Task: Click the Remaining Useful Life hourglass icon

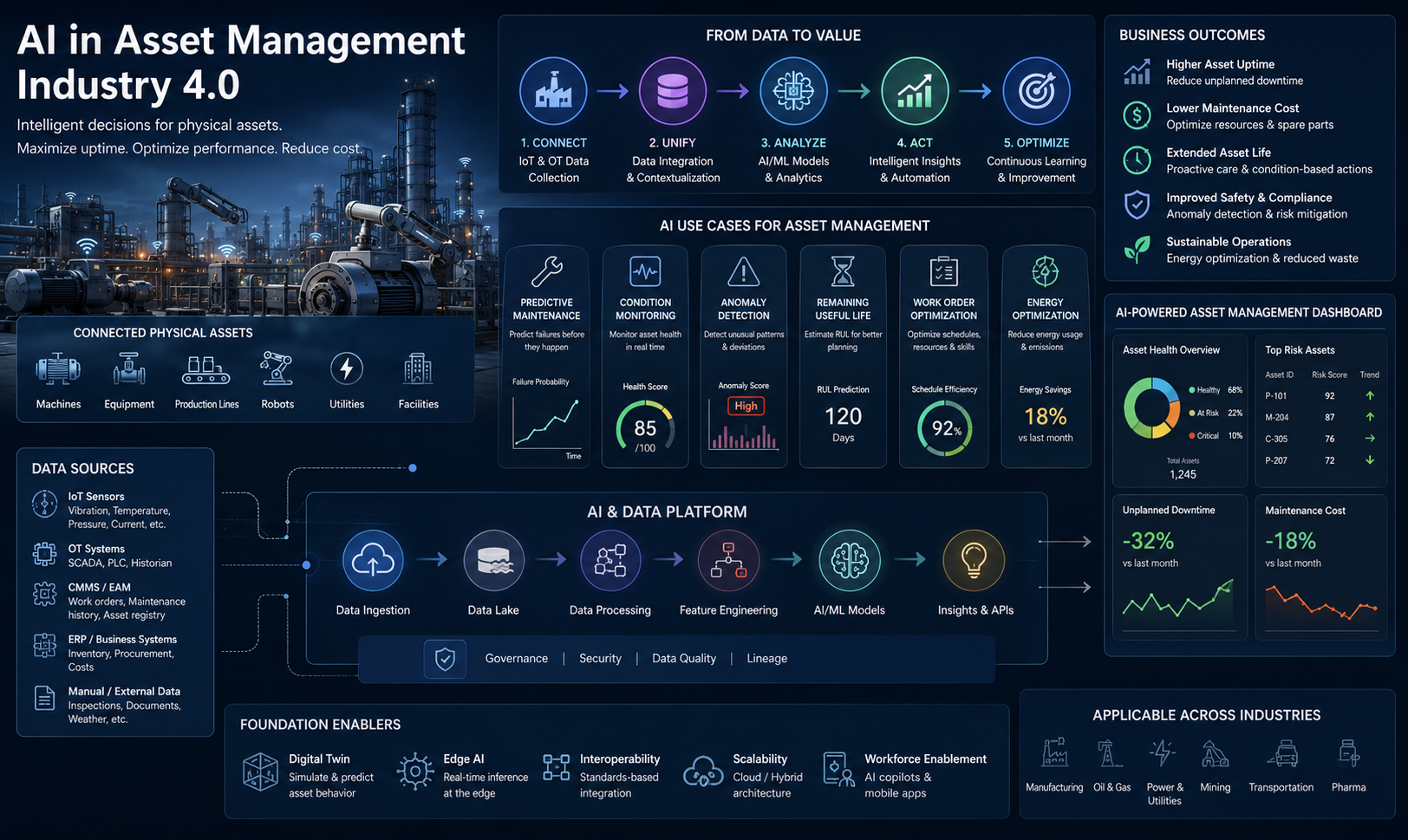Action: [843, 271]
